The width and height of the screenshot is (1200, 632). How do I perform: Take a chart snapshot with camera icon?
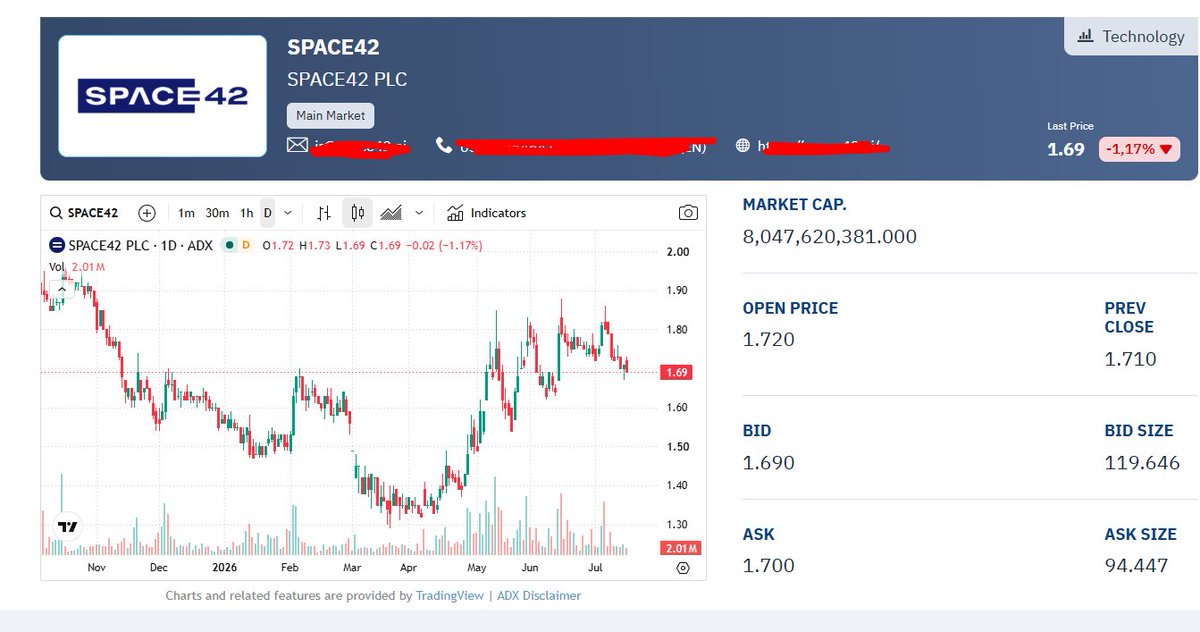click(x=688, y=213)
